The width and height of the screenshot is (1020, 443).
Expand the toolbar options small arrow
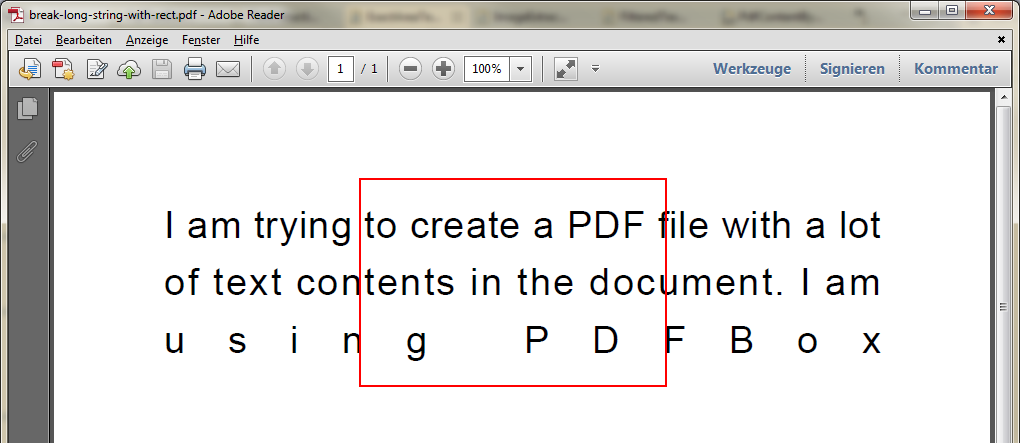[595, 68]
